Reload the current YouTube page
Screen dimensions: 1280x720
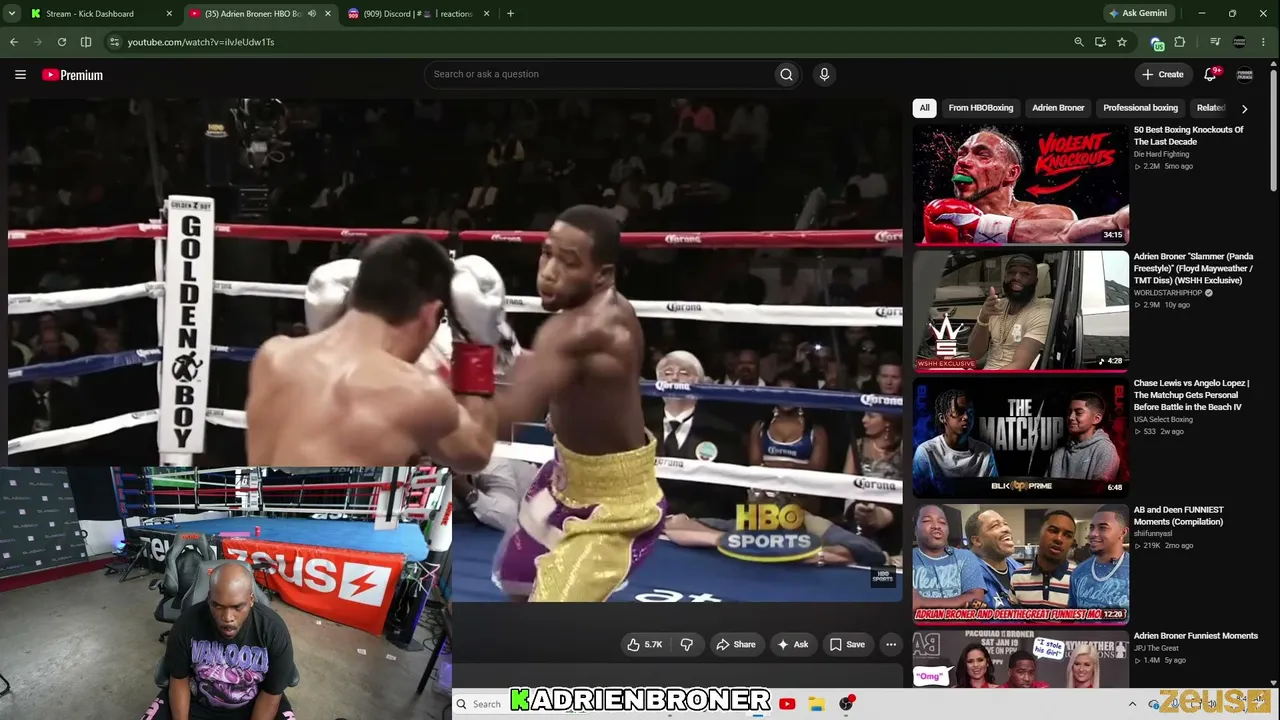pyautogui.click(x=62, y=42)
